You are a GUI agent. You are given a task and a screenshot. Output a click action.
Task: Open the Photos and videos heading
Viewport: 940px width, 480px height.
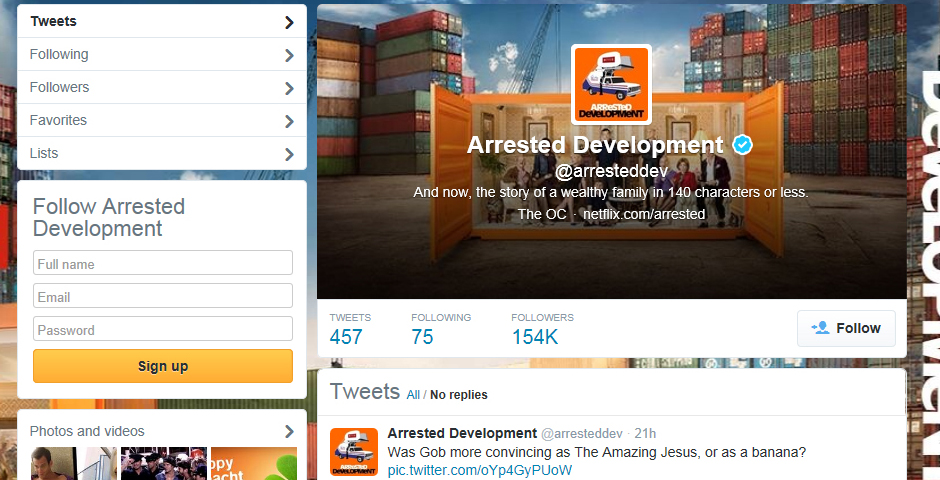[x=87, y=431]
